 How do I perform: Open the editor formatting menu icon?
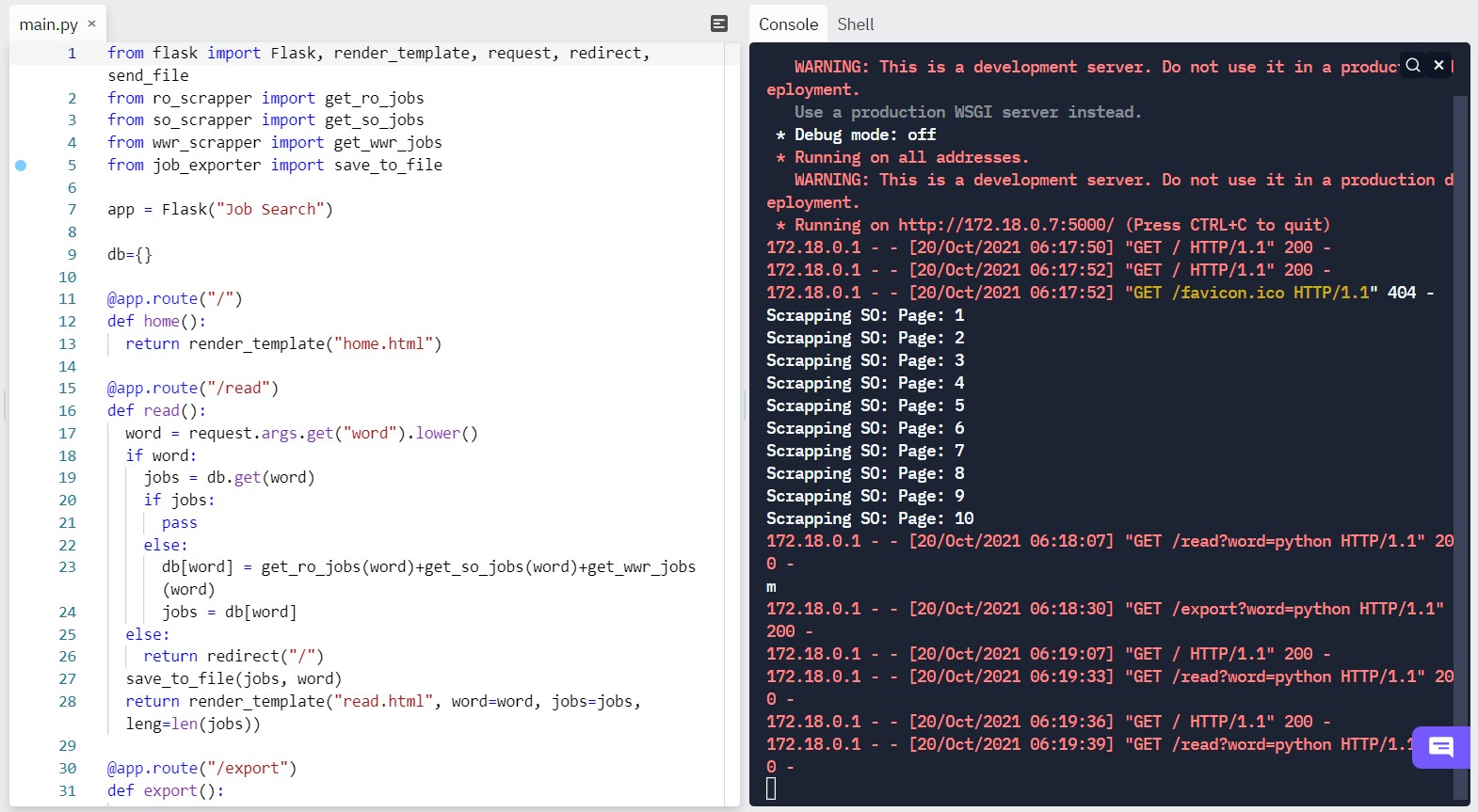(x=719, y=24)
